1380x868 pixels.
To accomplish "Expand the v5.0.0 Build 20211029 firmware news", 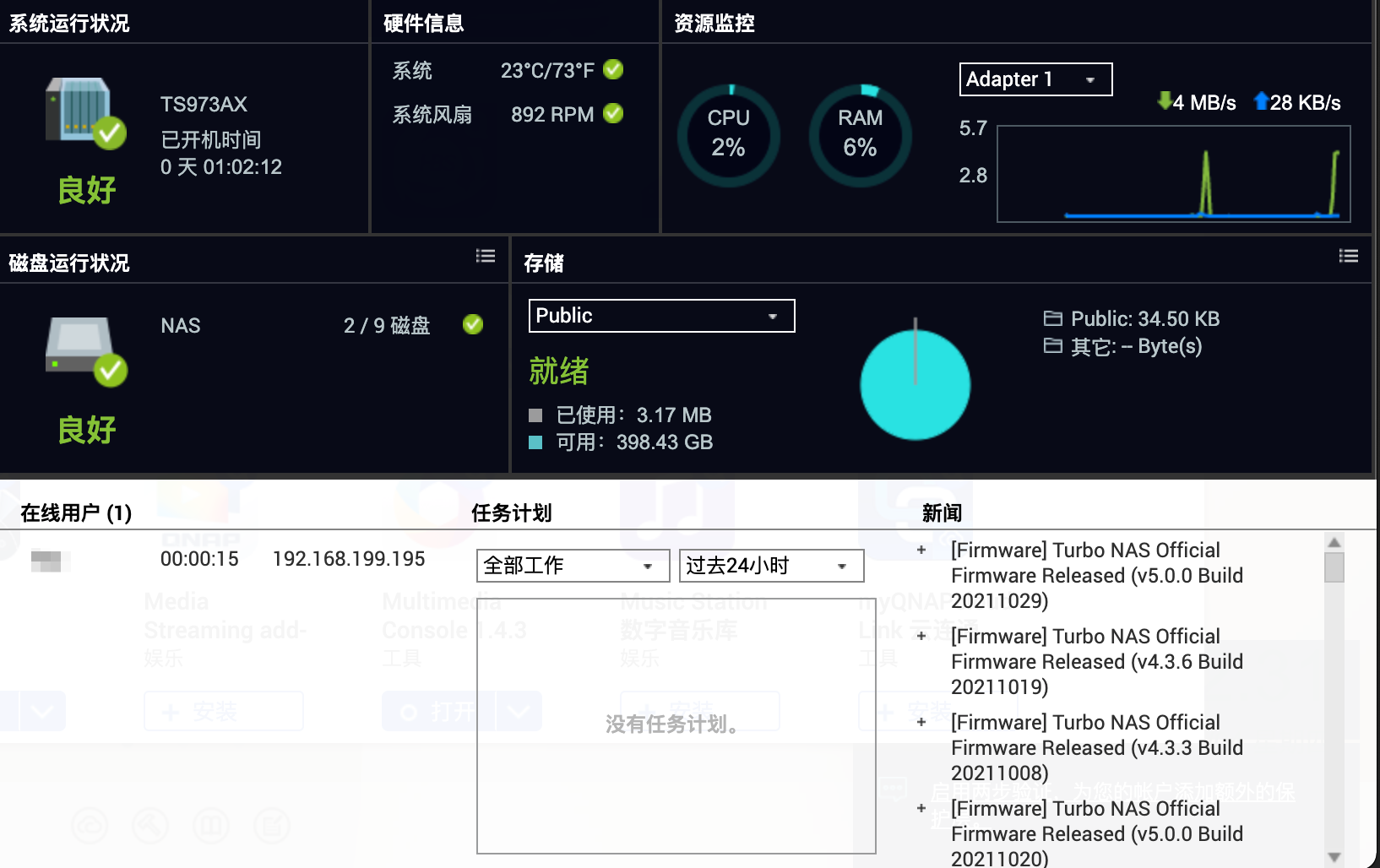I will click(921, 551).
